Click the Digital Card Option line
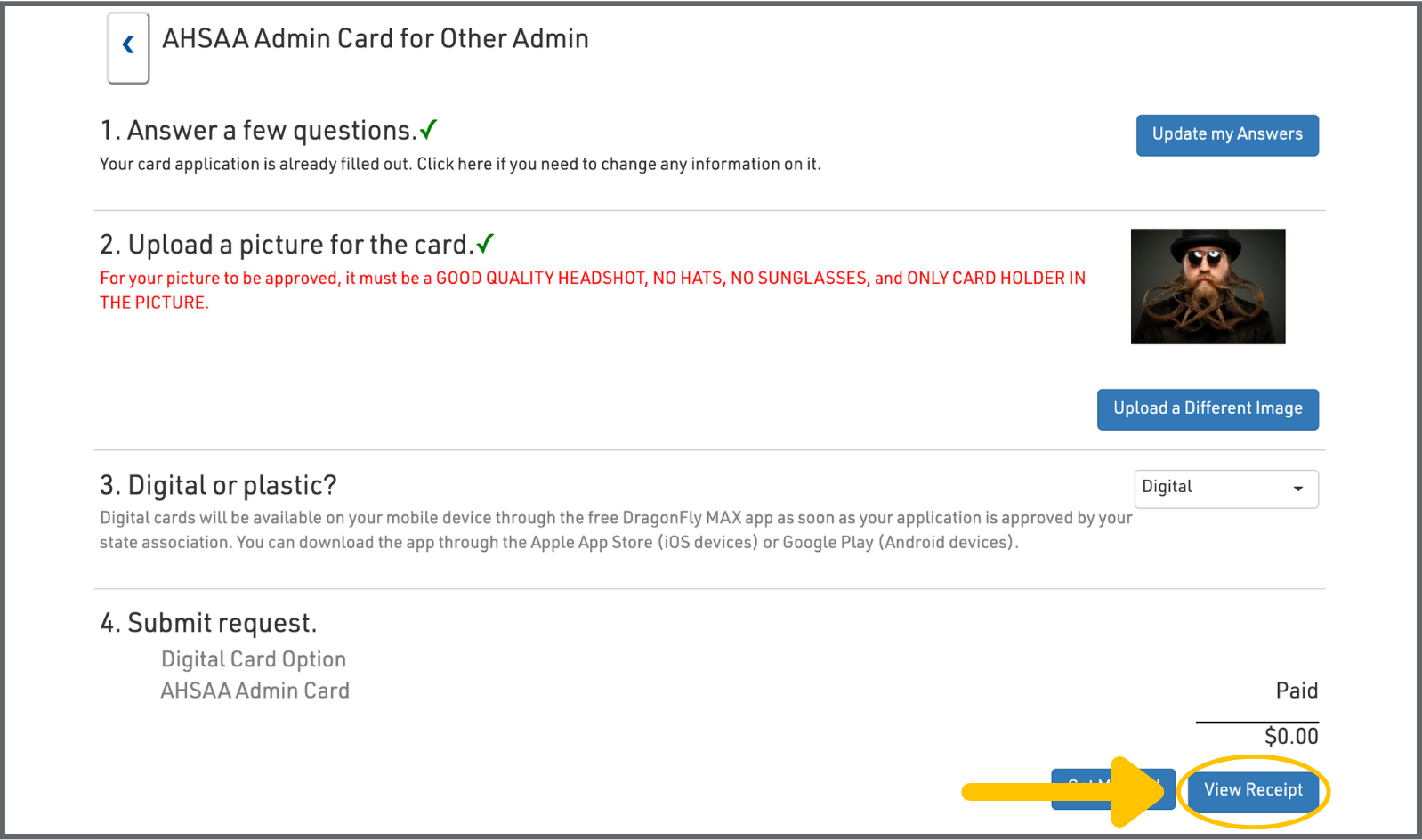Viewport: 1422px width, 840px height. [x=253, y=659]
